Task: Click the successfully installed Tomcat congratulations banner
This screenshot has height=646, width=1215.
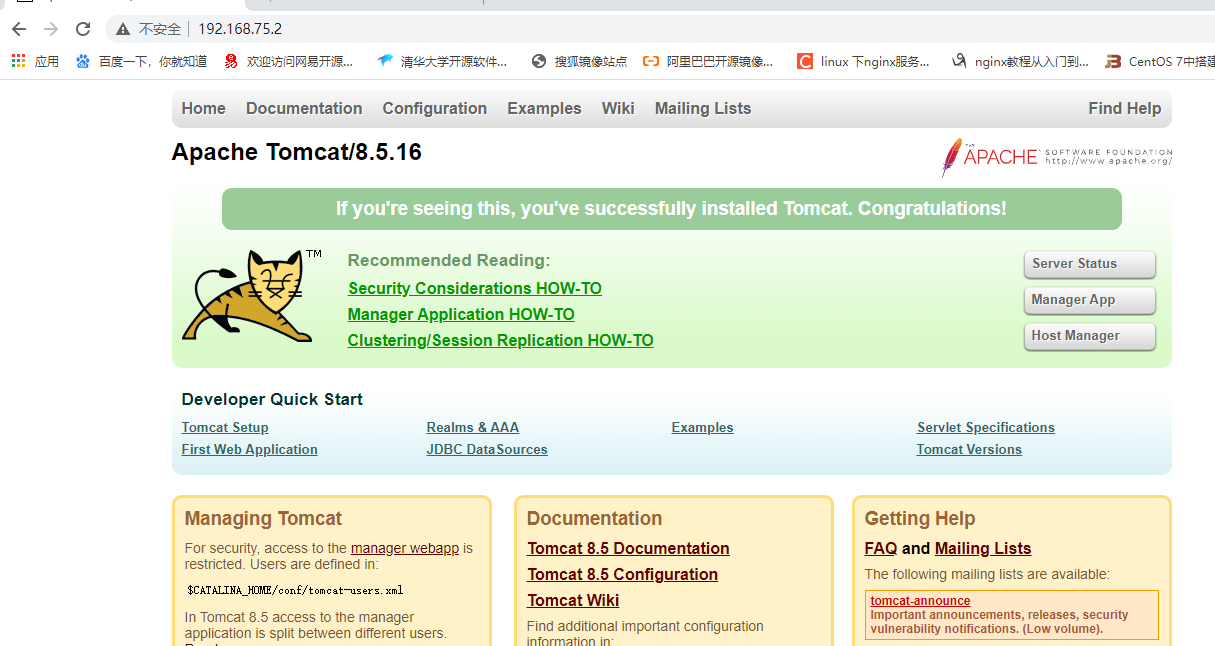Action: coord(671,209)
